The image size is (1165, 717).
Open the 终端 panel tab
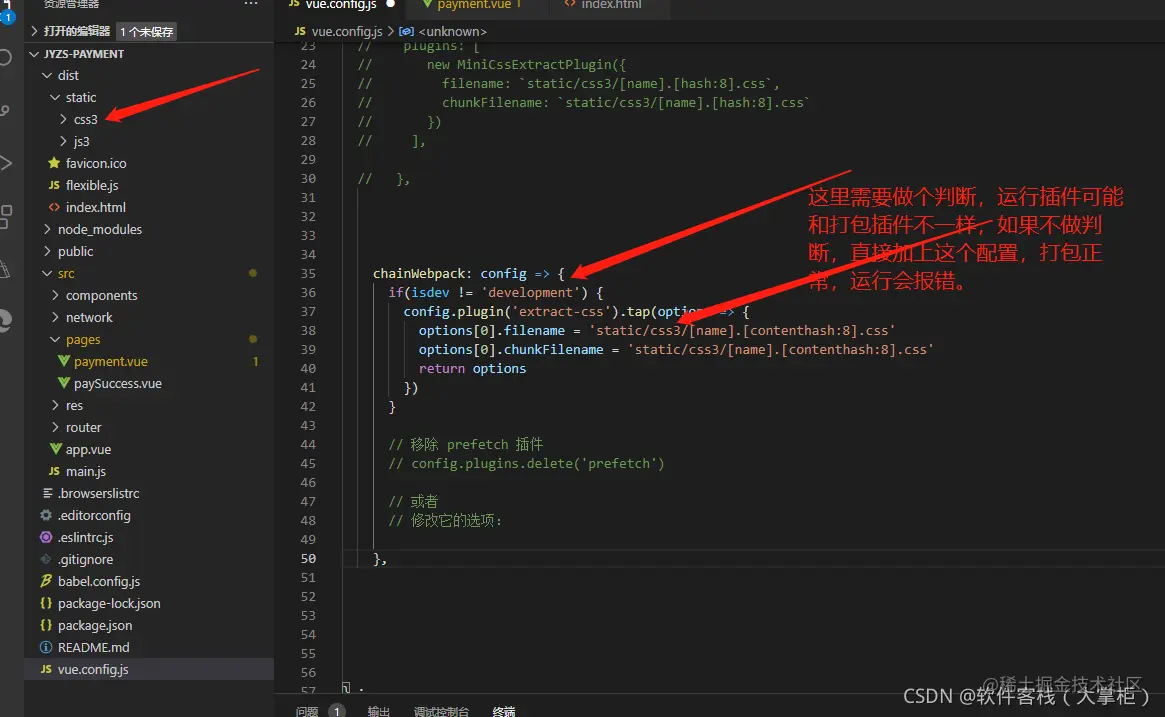504,711
